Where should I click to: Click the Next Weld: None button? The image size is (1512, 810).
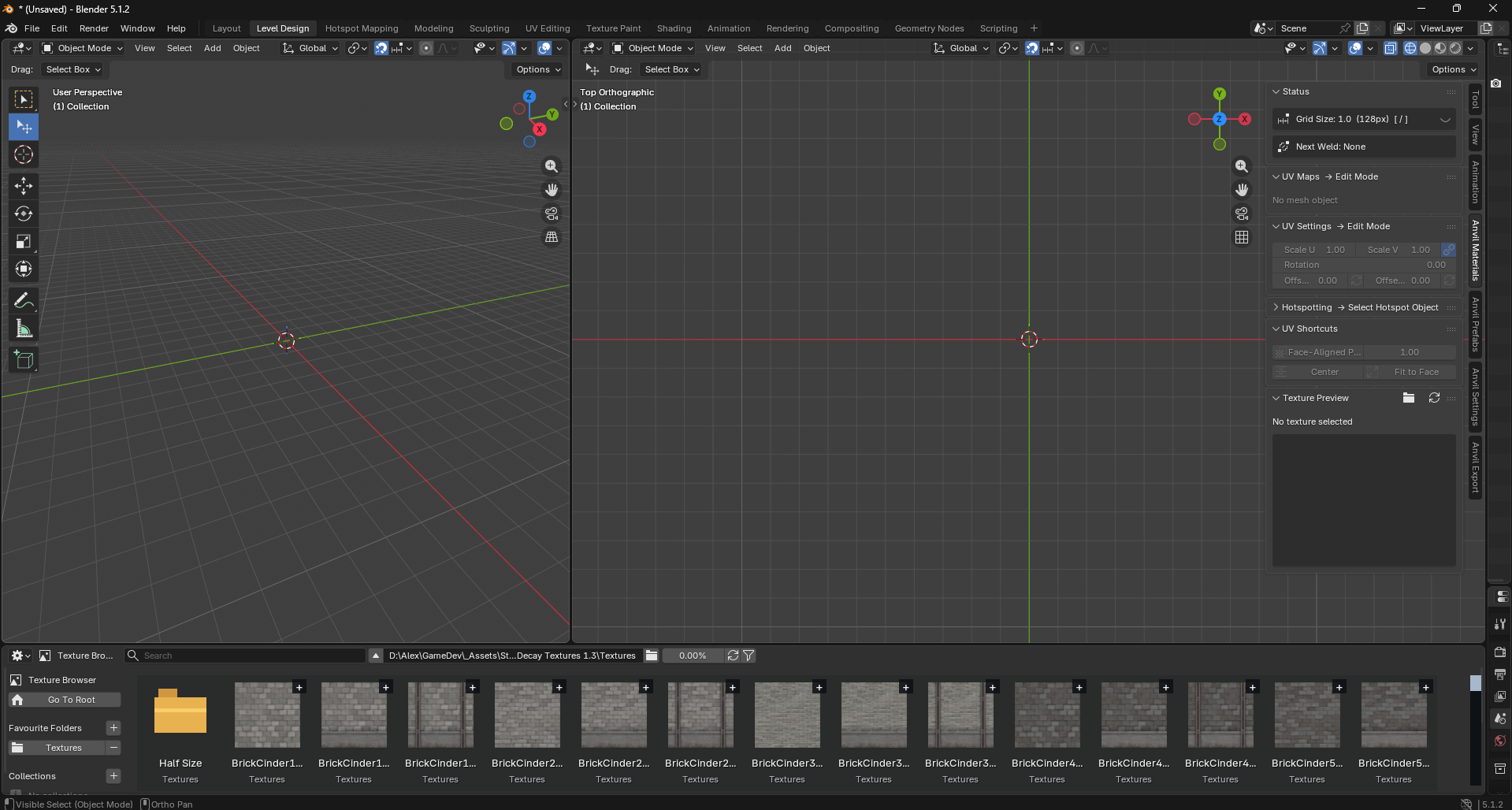tap(1364, 147)
